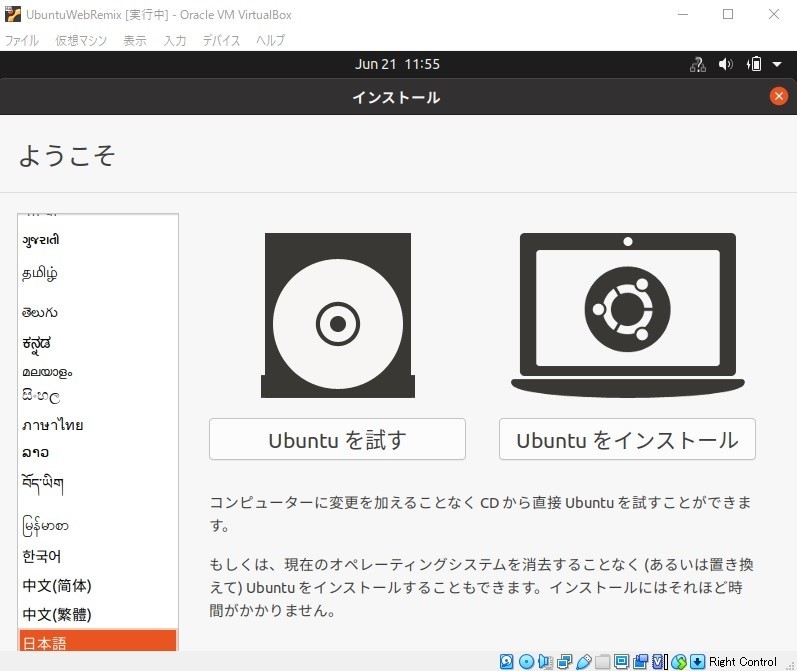The width and height of the screenshot is (797, 671).
Task: Click the Ubuntu battery indicator icon
Action: (754, 64)
